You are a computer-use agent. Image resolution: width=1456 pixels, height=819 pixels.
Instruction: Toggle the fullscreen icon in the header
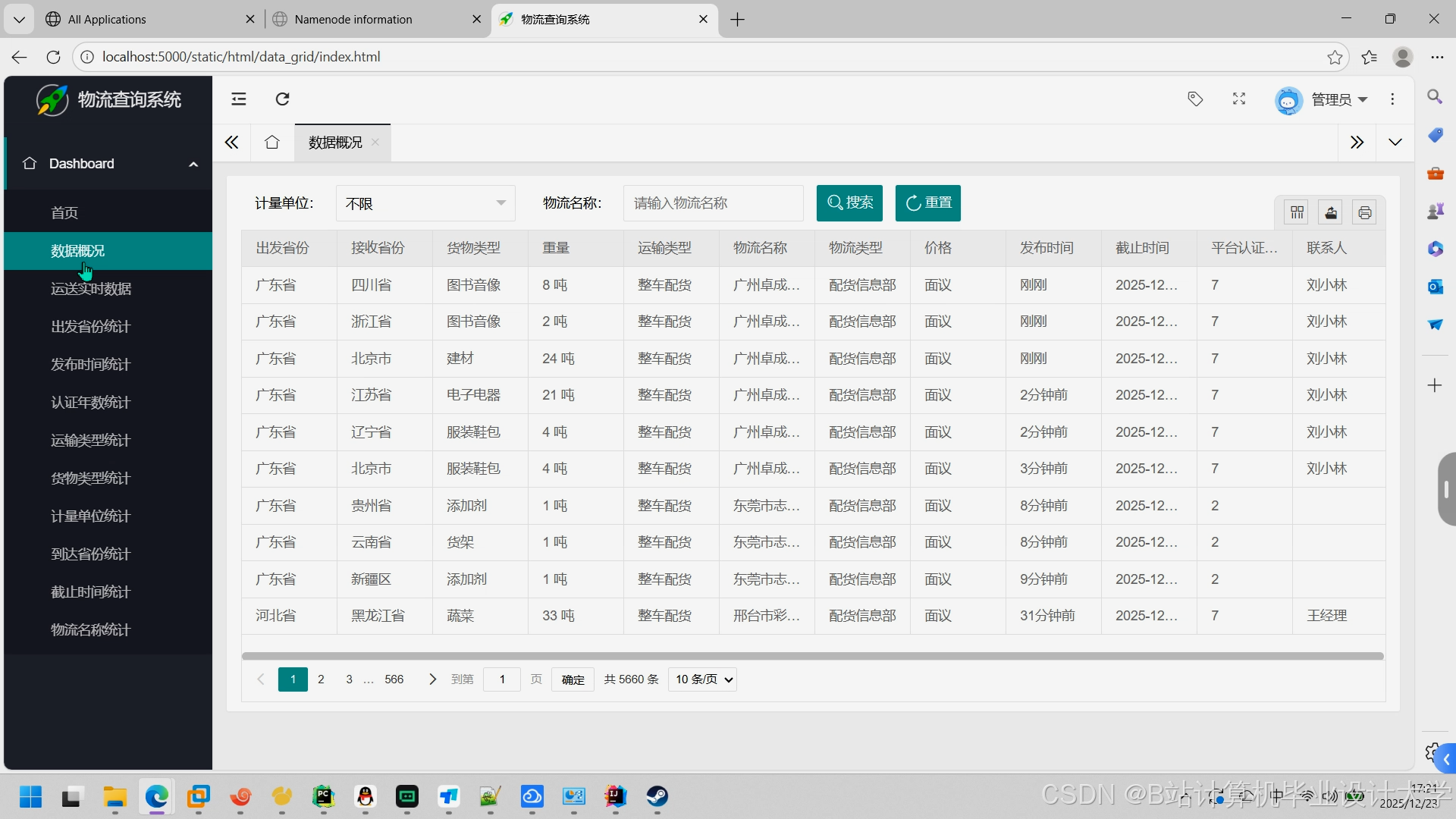(1239, 99)
